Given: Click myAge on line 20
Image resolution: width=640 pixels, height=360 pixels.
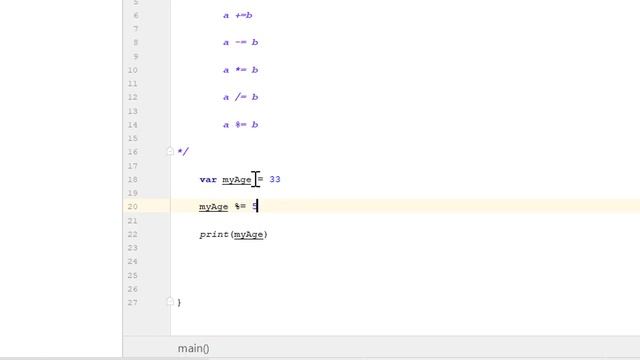Looking at the screenshot, I should [x=213, y=207].
